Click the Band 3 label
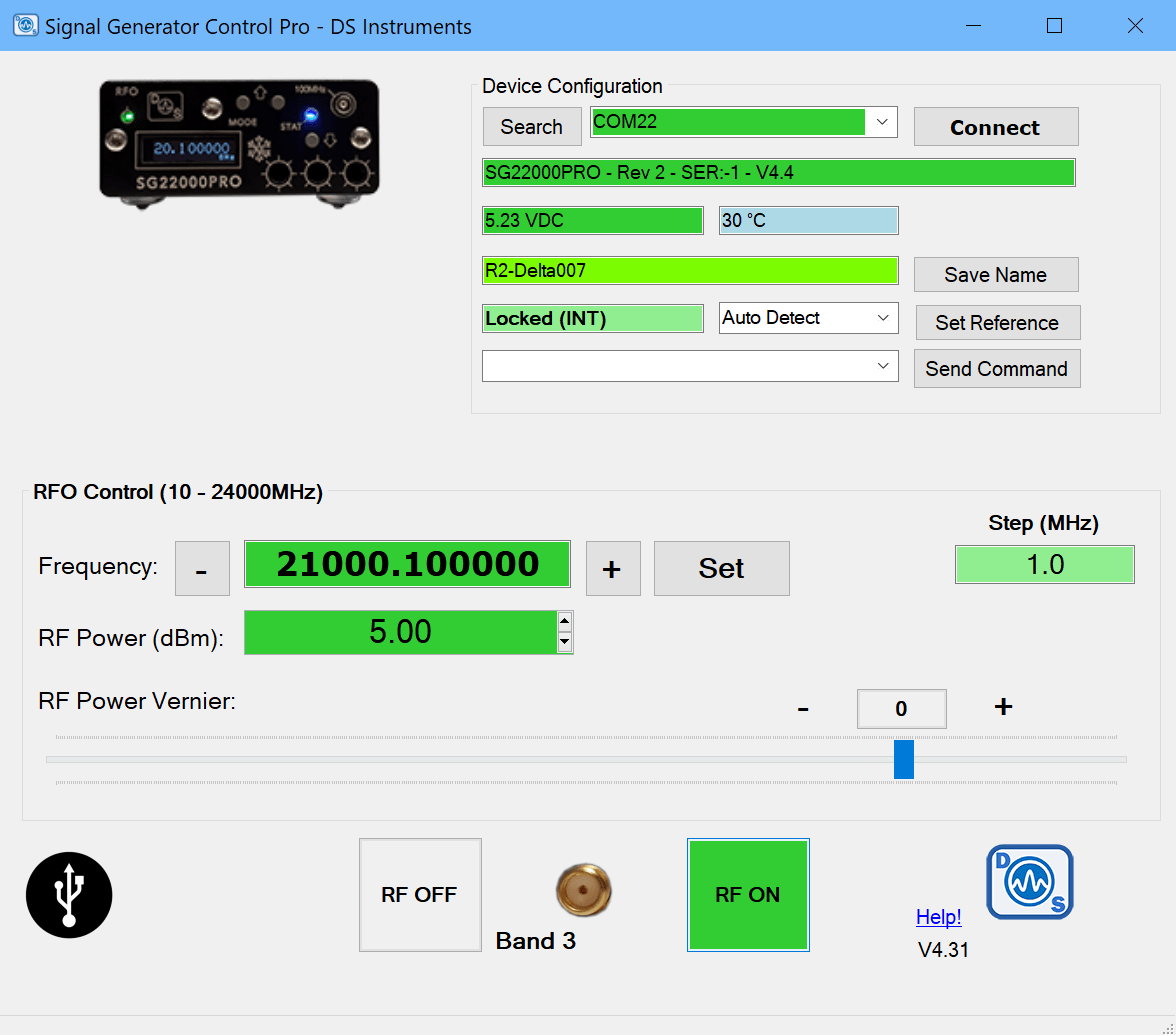Image resolution: width=1176 pixels, height=1035 pixels. click(536, 940)
